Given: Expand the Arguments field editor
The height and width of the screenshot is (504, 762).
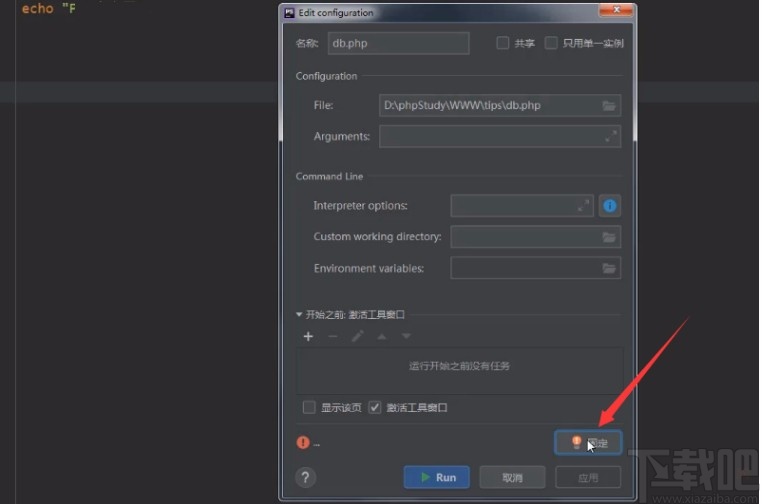Looking at the screenshot, I should tap(611, 137).
